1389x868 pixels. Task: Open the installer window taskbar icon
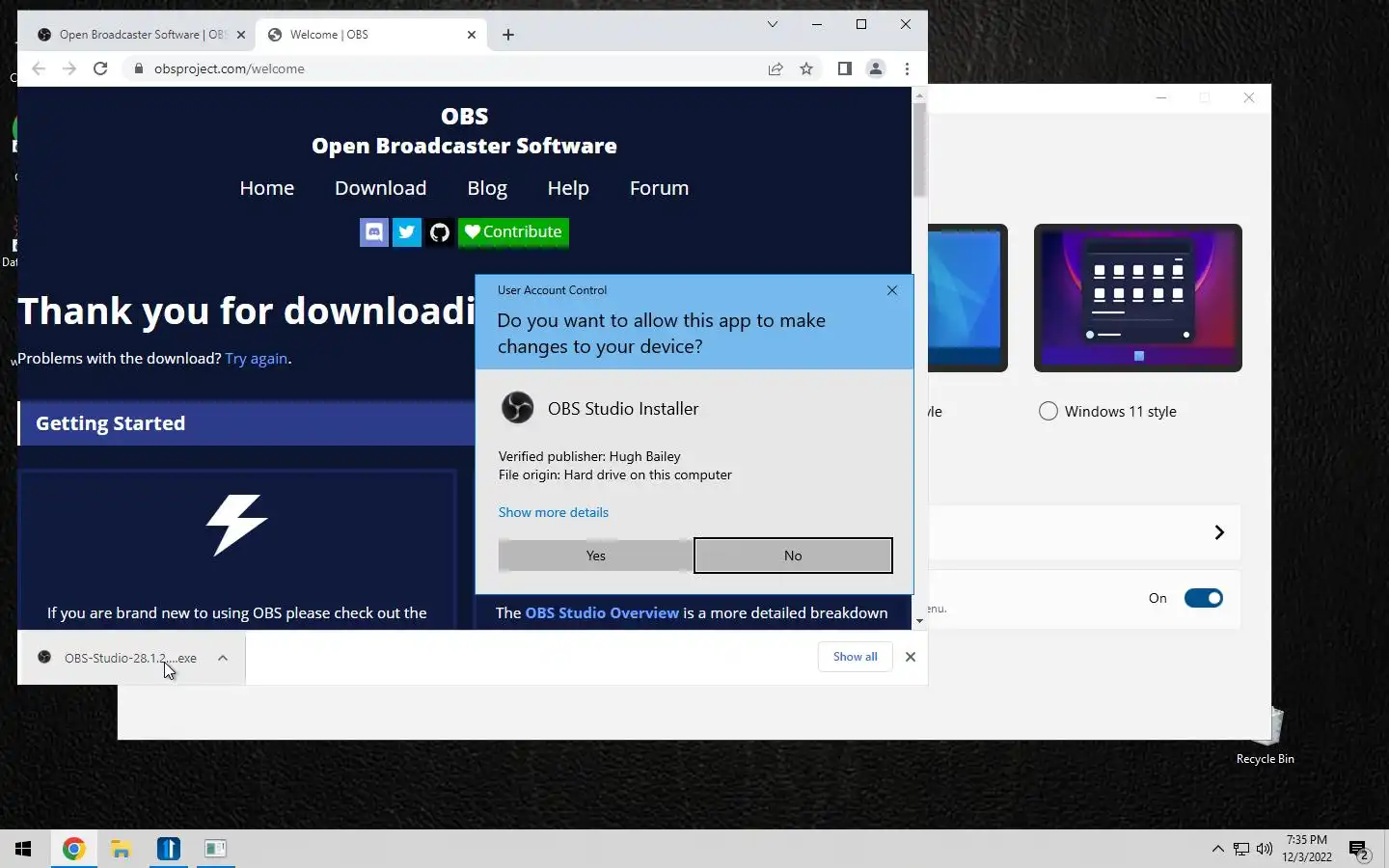click(x=215, y=849)
